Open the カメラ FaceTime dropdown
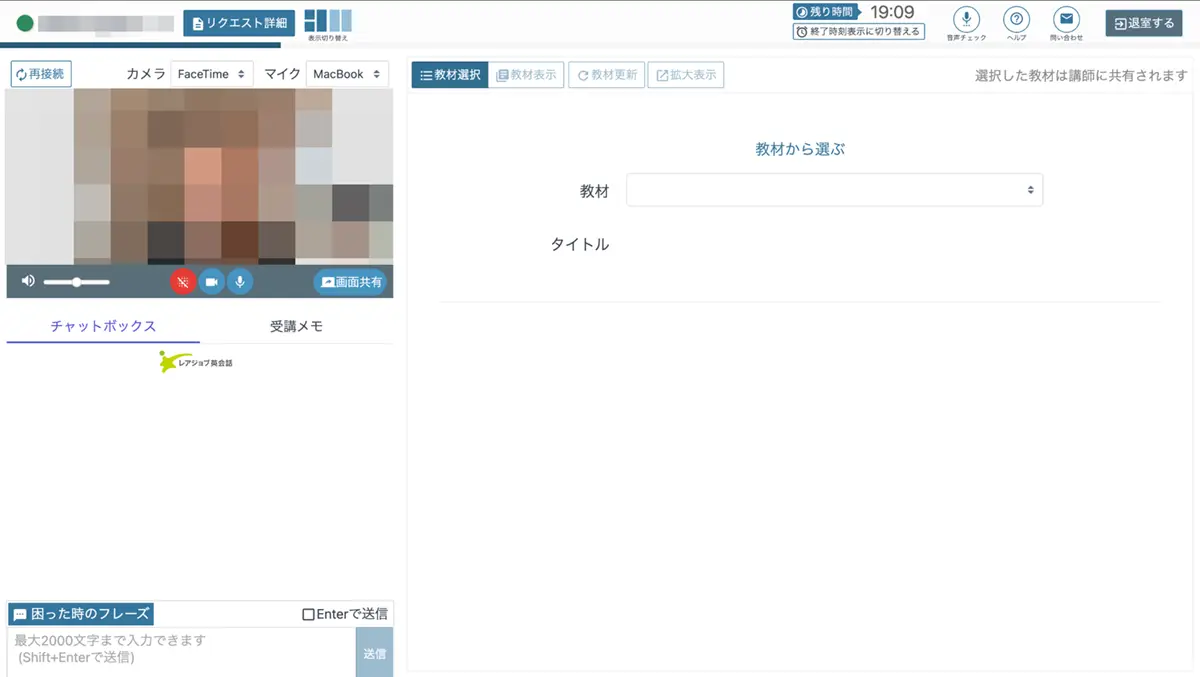The width and height of the screenshot is (1200, 677). pos(211,74)
